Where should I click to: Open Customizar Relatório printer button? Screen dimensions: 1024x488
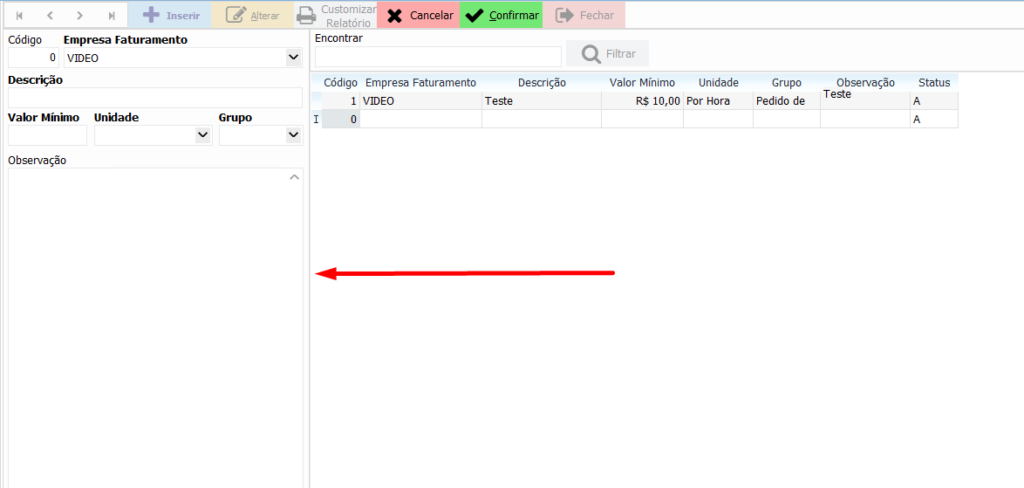(x=335, y=15)
